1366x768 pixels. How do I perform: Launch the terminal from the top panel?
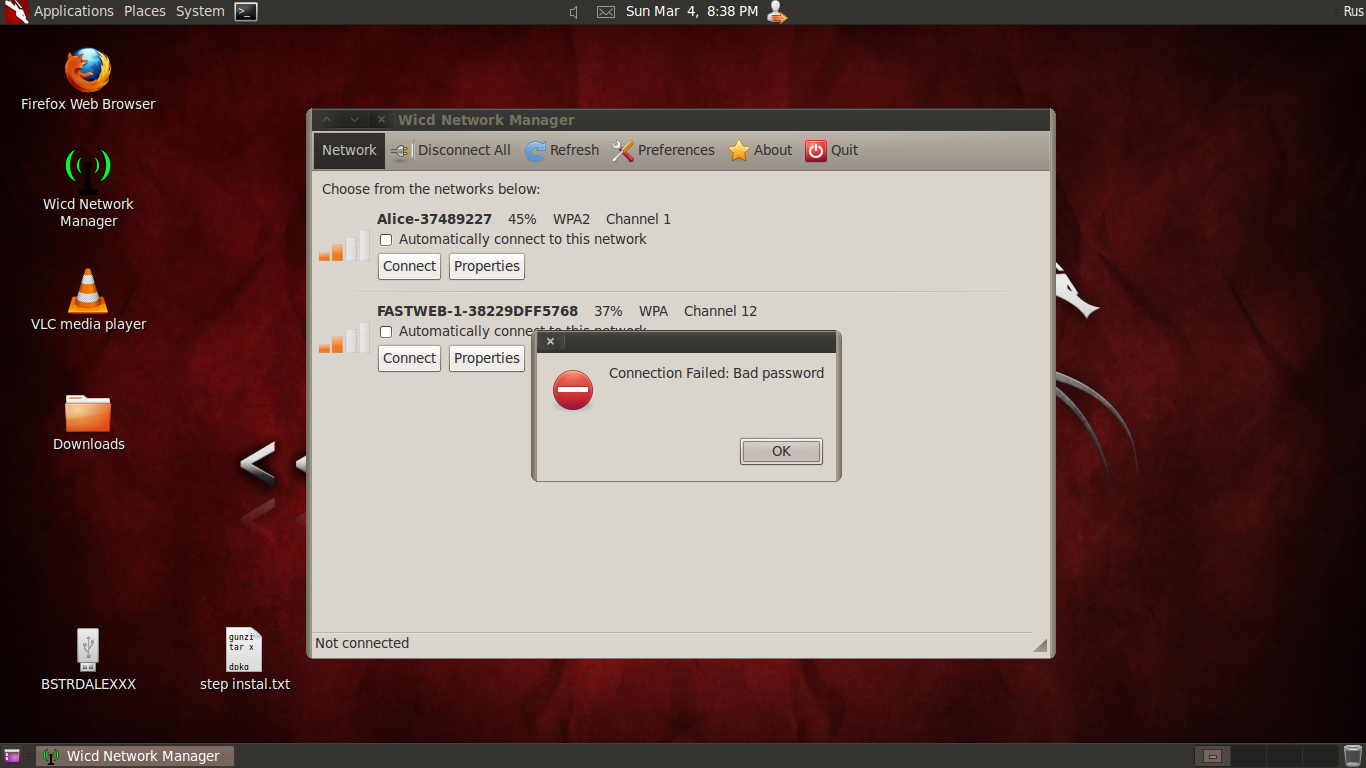click(246, 12)
